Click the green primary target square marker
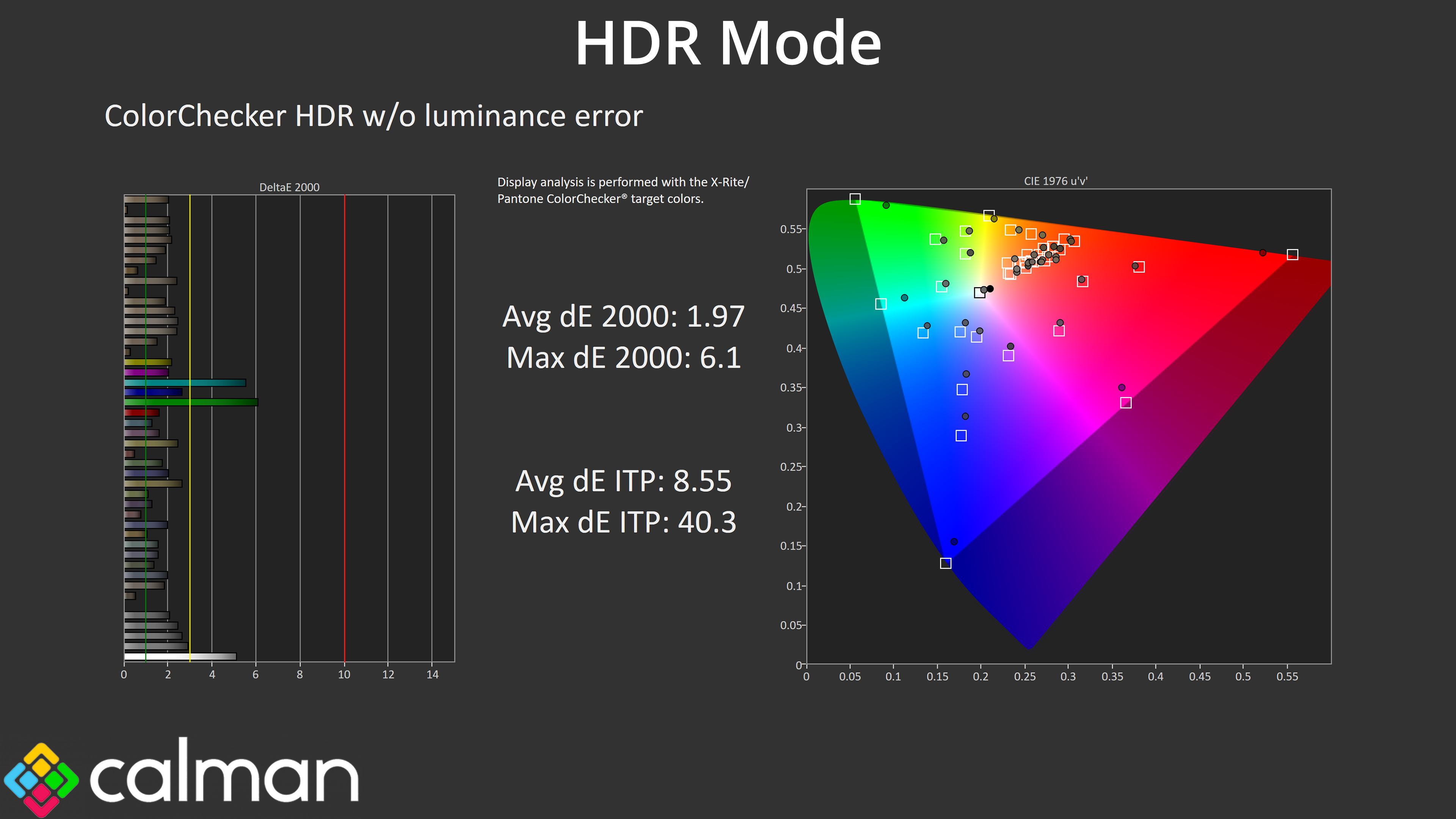 [x=855, y=199]
